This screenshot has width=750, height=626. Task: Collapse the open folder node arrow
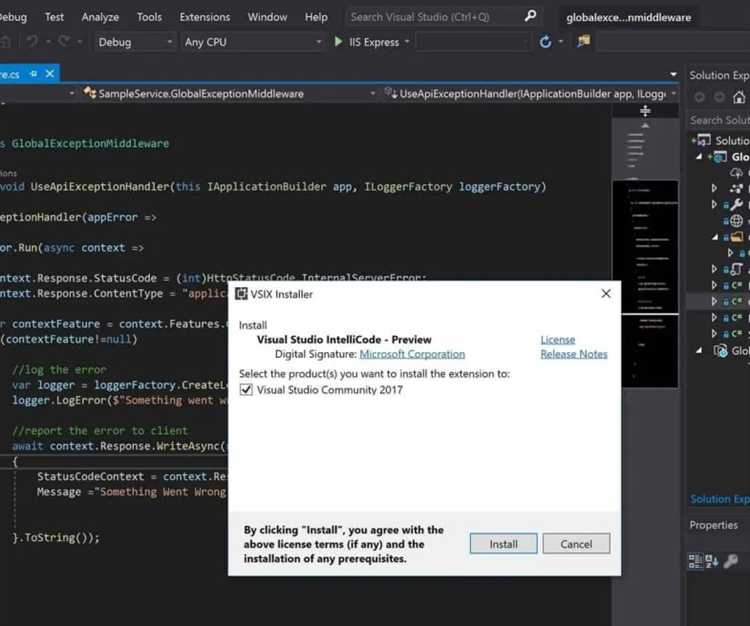(x=715, y=237)
